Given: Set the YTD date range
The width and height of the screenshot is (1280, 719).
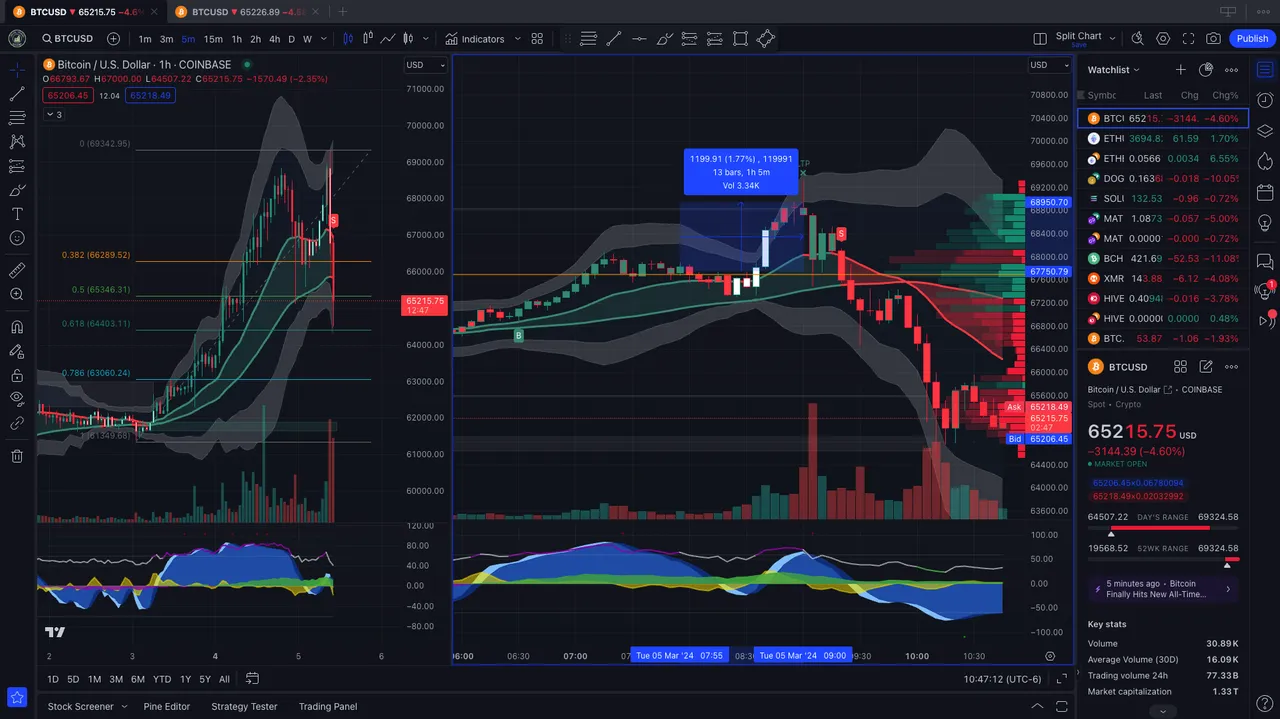Looking at the screenshot, I should click(162, 679).
